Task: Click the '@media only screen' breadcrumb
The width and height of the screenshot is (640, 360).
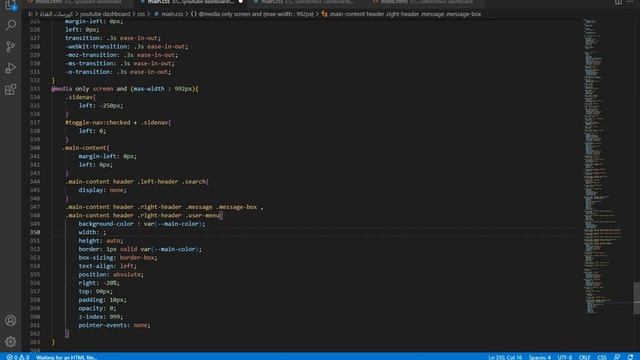Action: click(252, 14)
